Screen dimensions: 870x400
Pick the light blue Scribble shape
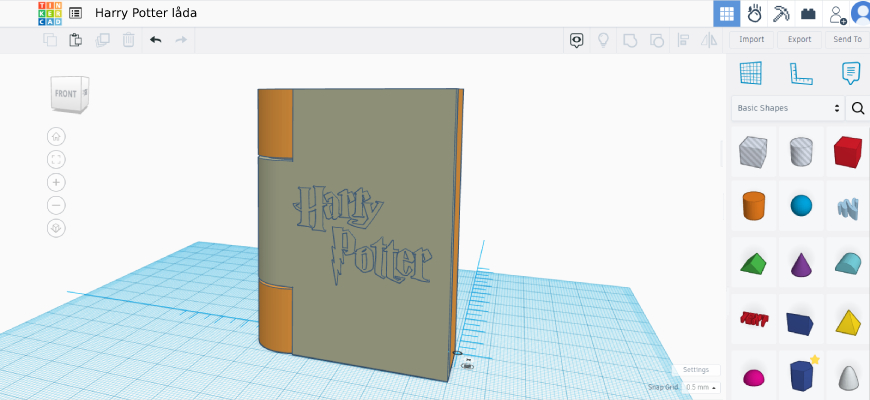point(848,207)
